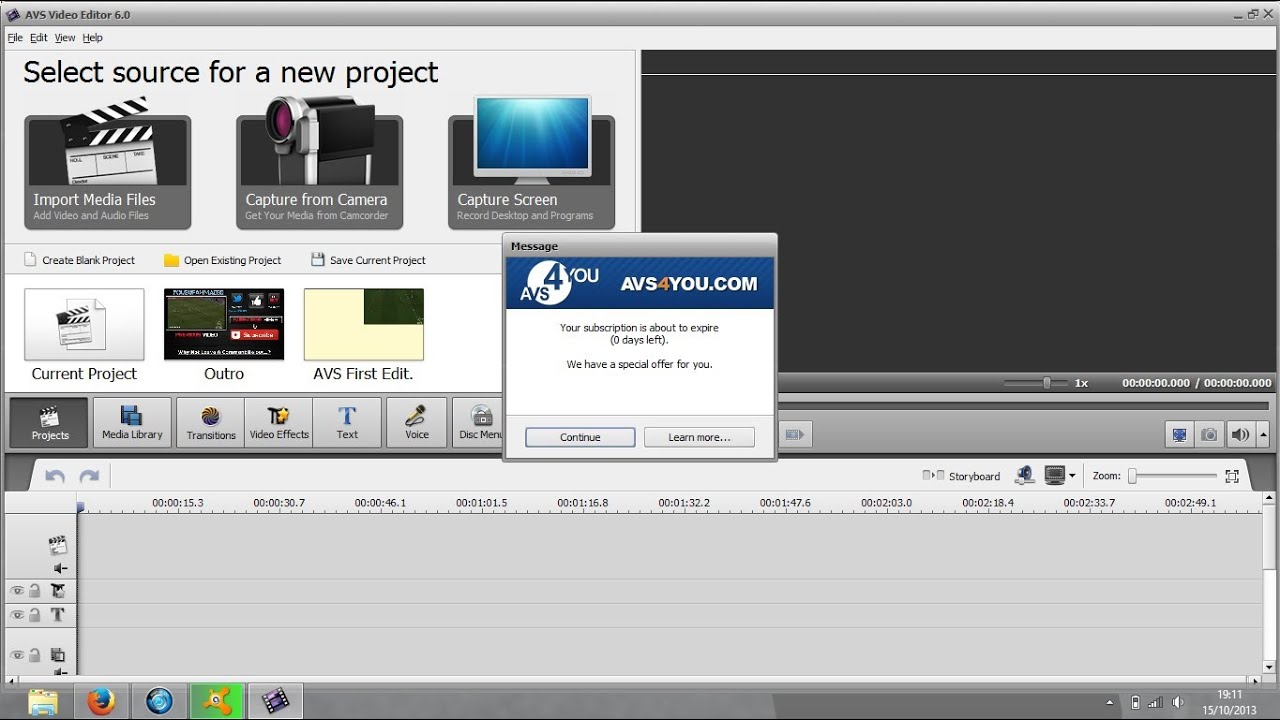
Task: Hide the video effects track eye icon
Action: pyautogui.click(x=17, y=591)
